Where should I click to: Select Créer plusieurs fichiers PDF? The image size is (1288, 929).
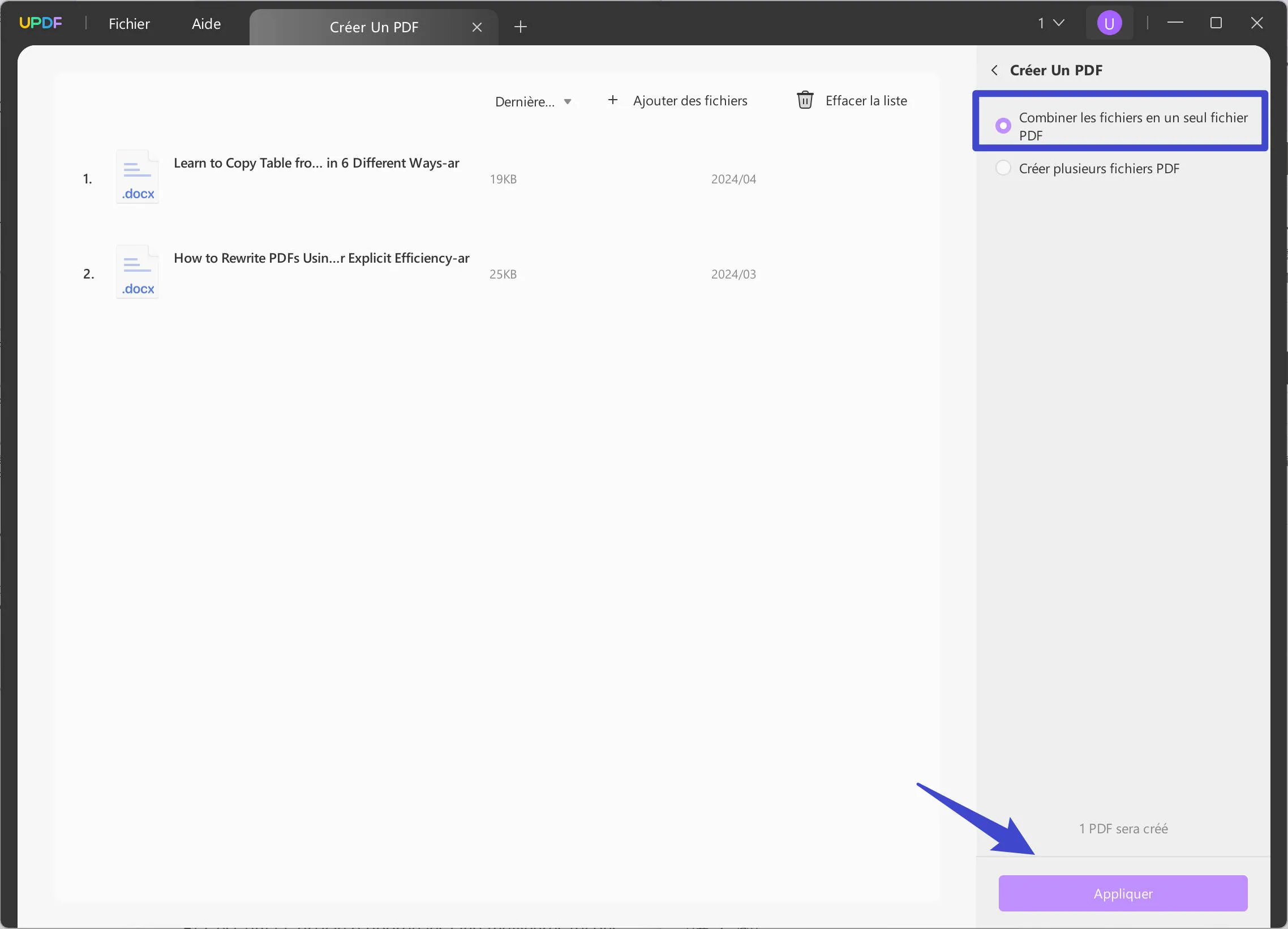click(x=1003, y=168)
